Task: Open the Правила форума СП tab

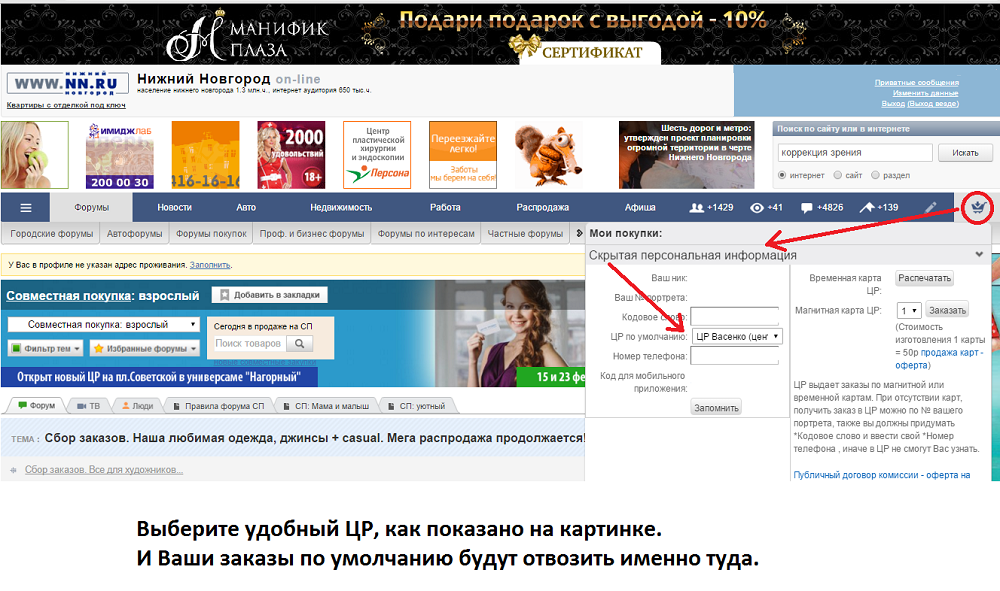Action: (219, 405)
